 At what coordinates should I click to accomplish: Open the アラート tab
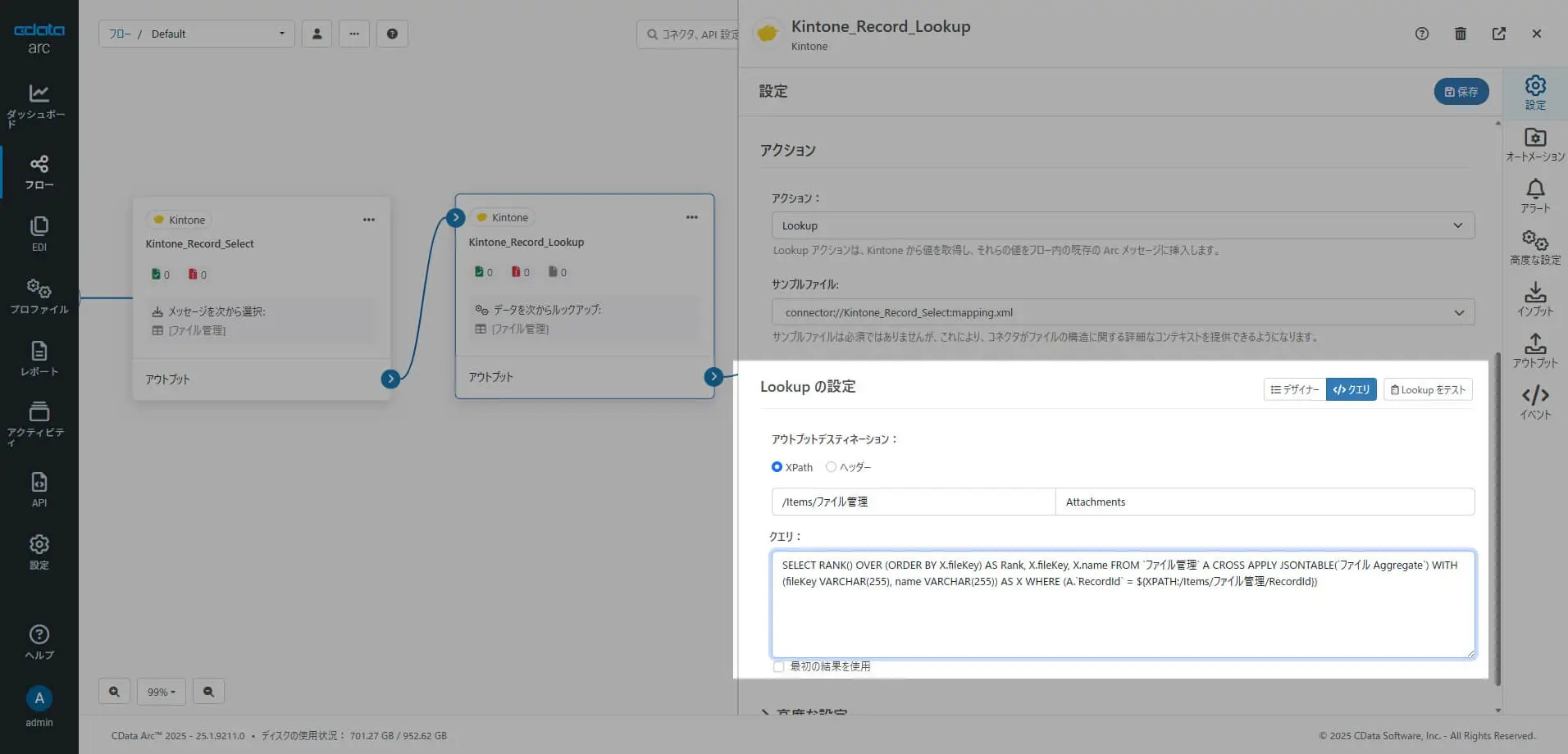pos(1535,196)
